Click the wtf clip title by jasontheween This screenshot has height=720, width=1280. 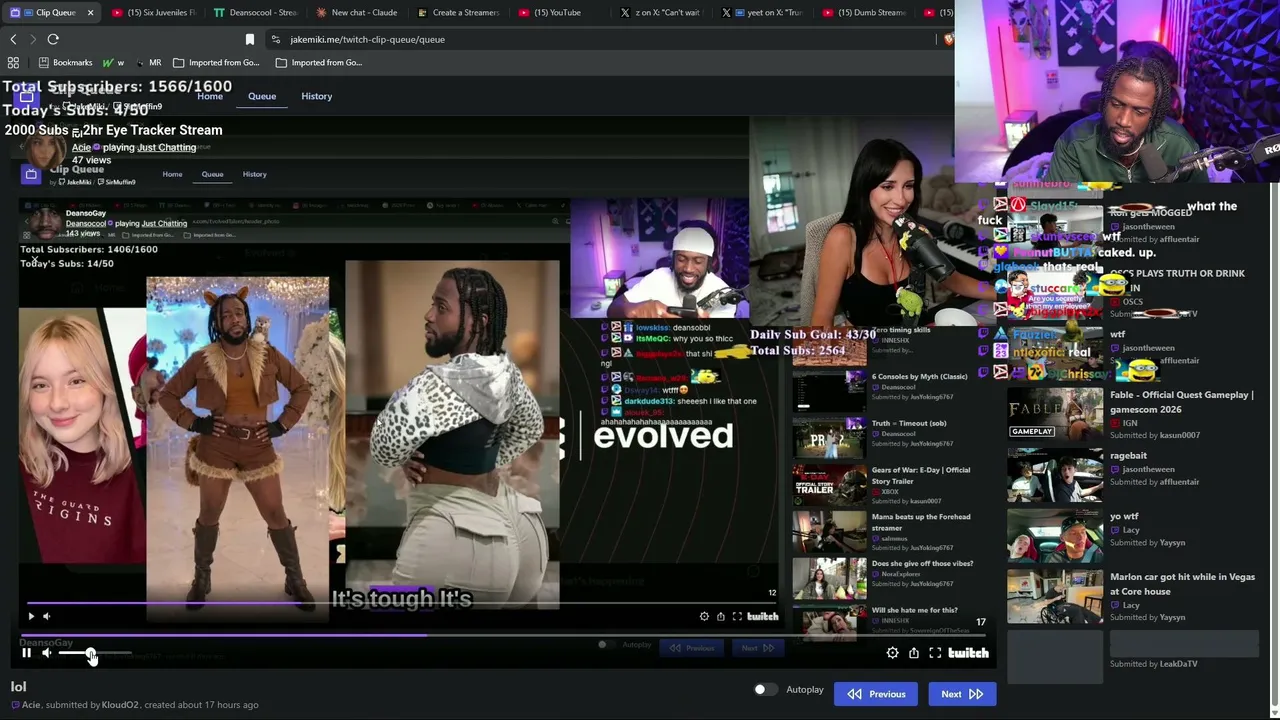(x=1117, y=334)
